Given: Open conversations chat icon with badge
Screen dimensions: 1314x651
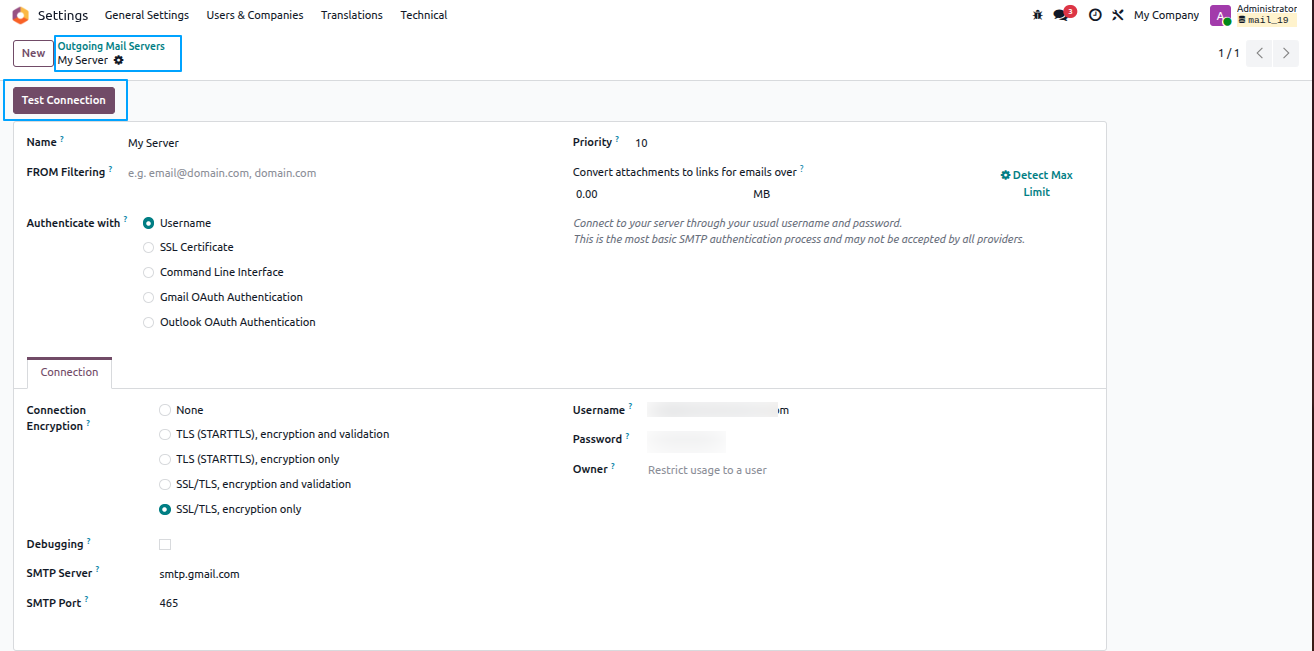Looking at the screenshot, I should 1063,14.
